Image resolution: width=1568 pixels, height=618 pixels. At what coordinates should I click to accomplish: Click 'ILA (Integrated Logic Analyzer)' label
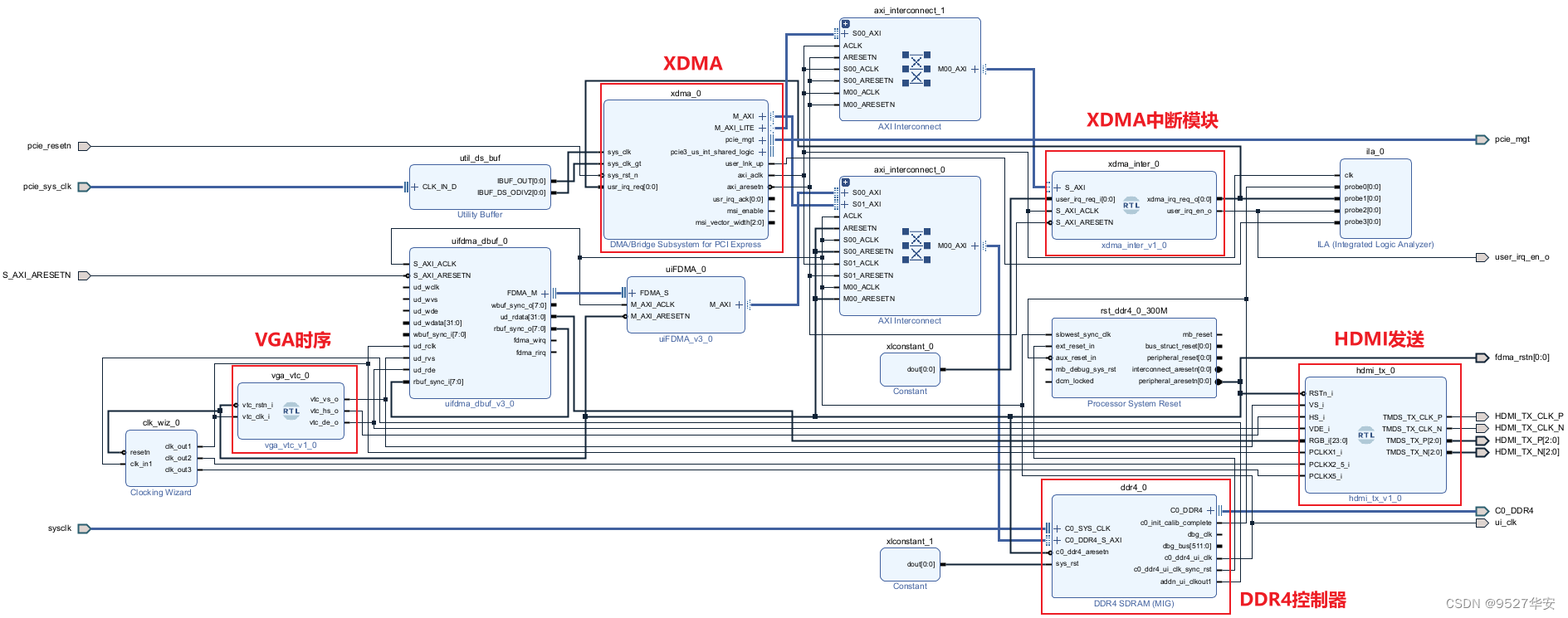click(1375, 245)
